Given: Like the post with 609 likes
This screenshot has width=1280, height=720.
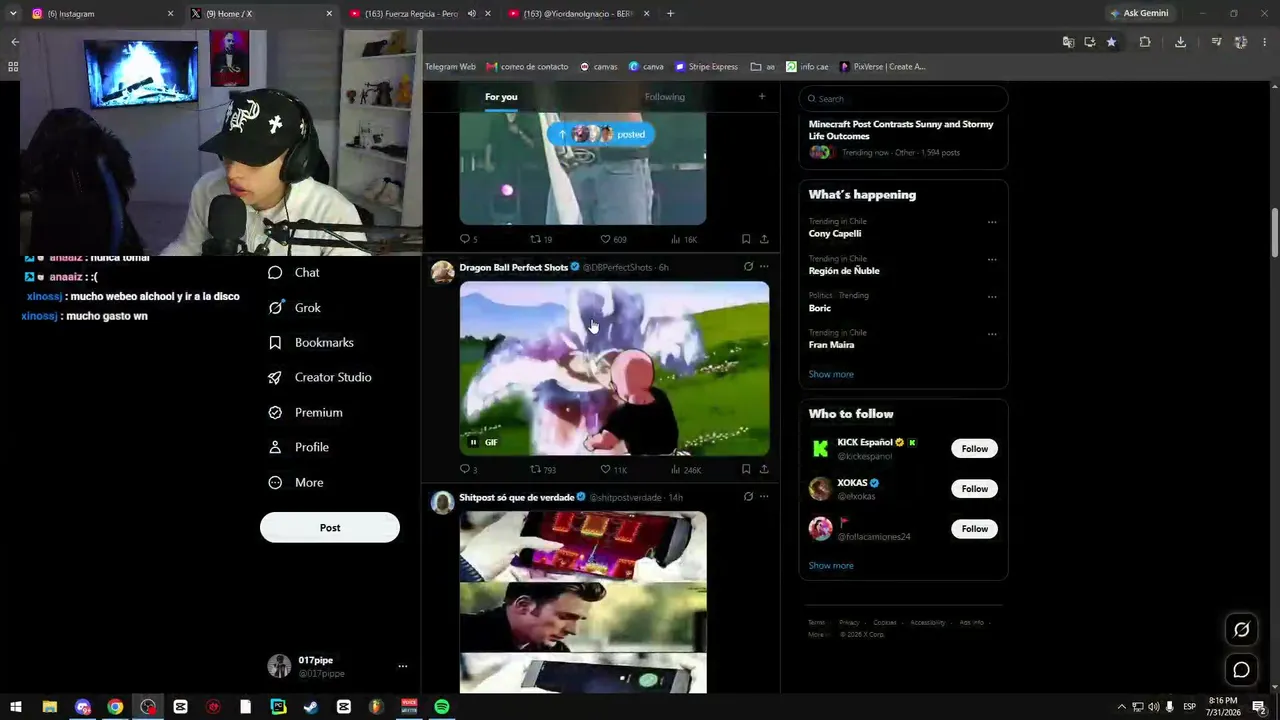Looking at the screenshot, I should [x=613, y=239].
